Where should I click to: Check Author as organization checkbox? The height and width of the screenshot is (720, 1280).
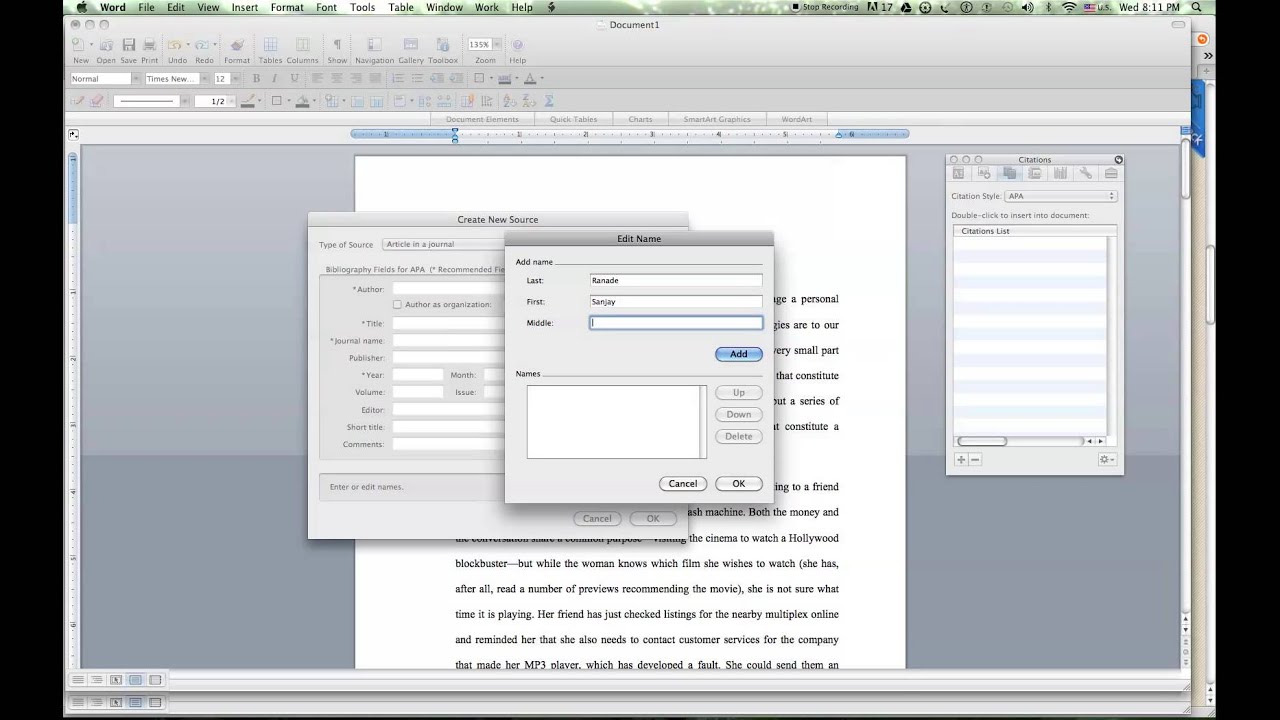pos(397,304)
